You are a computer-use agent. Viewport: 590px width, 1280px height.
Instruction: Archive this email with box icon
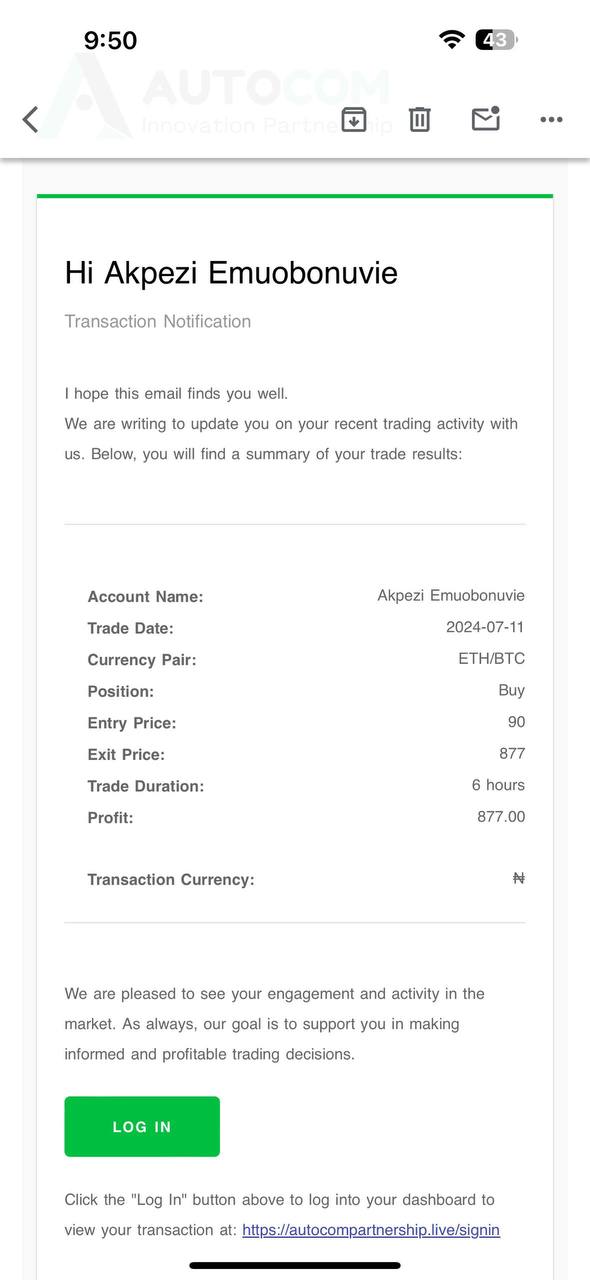point(354,119)
